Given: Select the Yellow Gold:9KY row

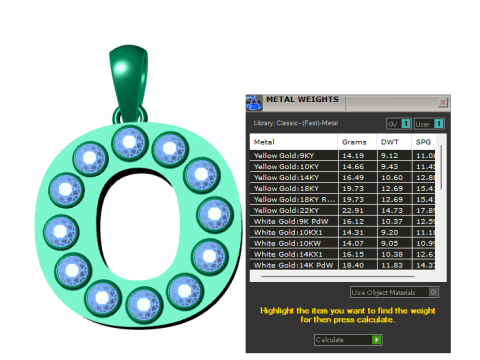Looking at the screenshot, I should (342, 156).
